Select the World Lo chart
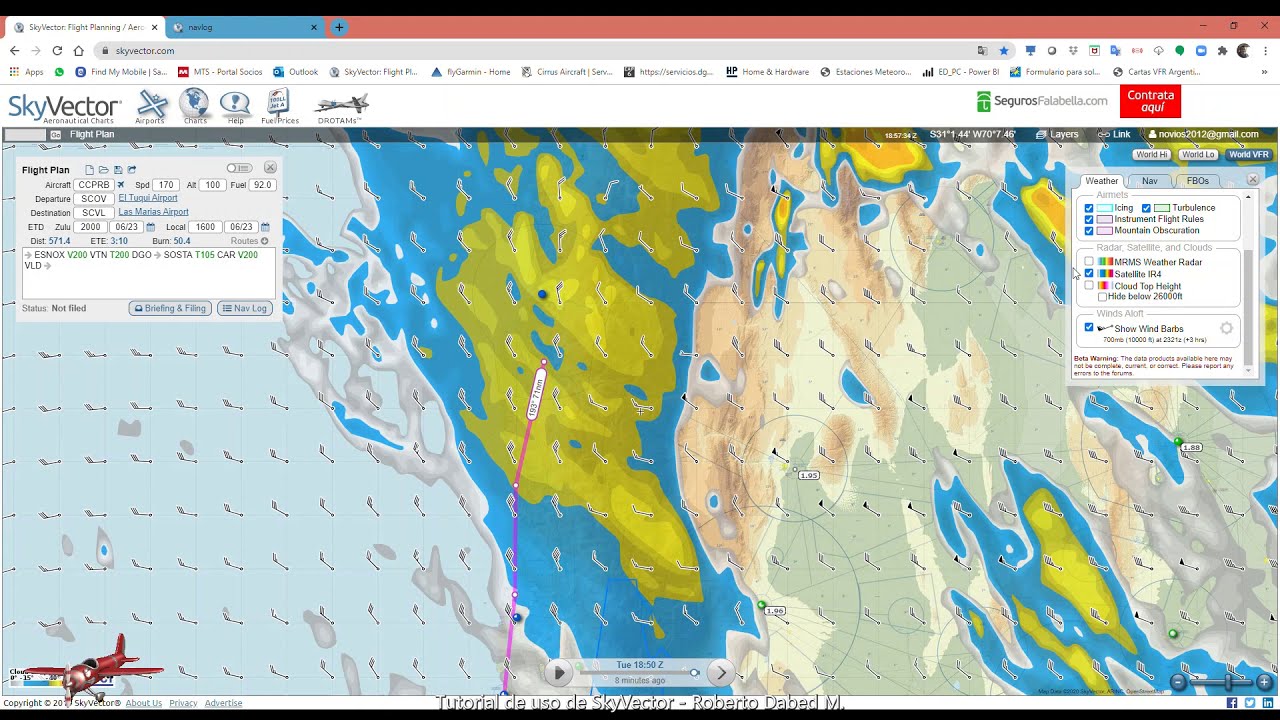This screenshot has height=720, width=1280. tap(1198, 155)
